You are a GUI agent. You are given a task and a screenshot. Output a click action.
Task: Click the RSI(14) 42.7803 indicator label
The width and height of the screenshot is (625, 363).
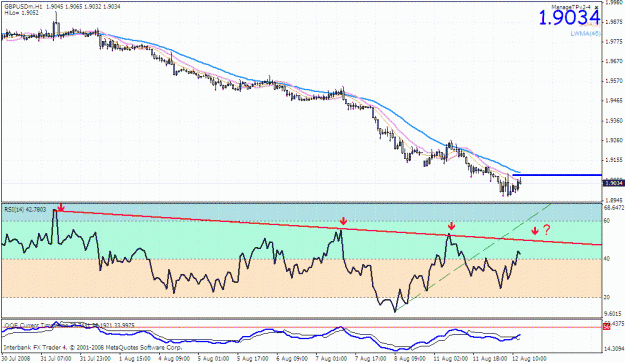25,209
